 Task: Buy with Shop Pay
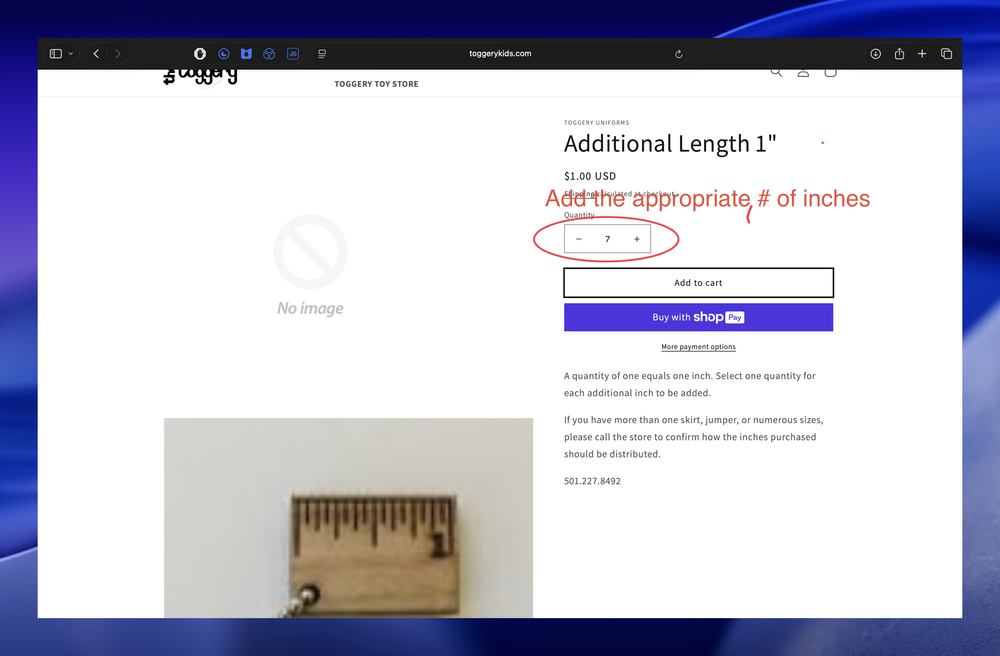click(698, 317)
